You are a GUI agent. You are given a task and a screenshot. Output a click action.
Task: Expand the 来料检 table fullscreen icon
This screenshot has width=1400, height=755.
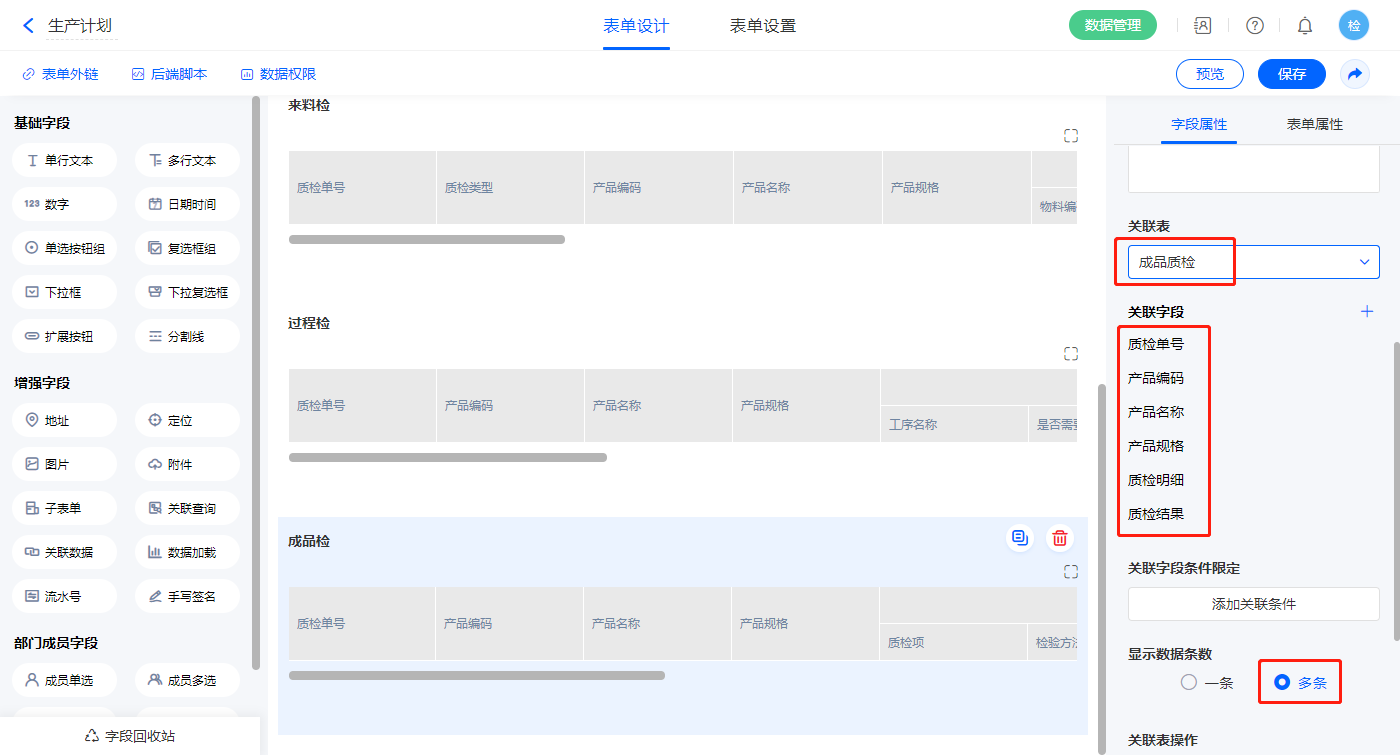1071,136
